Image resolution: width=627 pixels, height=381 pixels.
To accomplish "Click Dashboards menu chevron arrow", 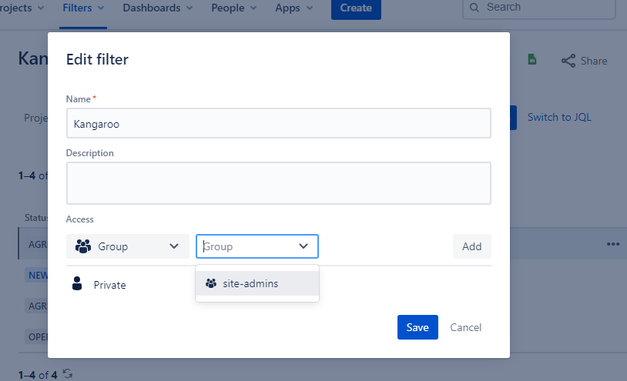I will [x=190, y=8].
